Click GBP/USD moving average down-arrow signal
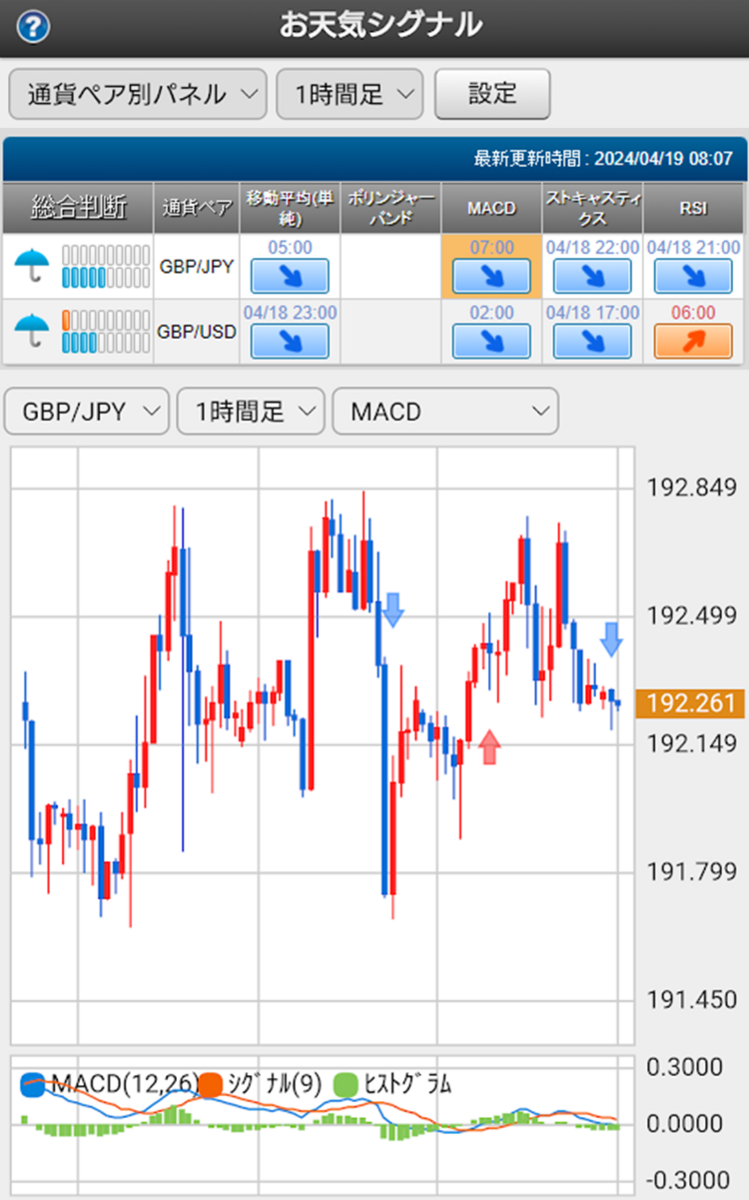 pos(289,341)
